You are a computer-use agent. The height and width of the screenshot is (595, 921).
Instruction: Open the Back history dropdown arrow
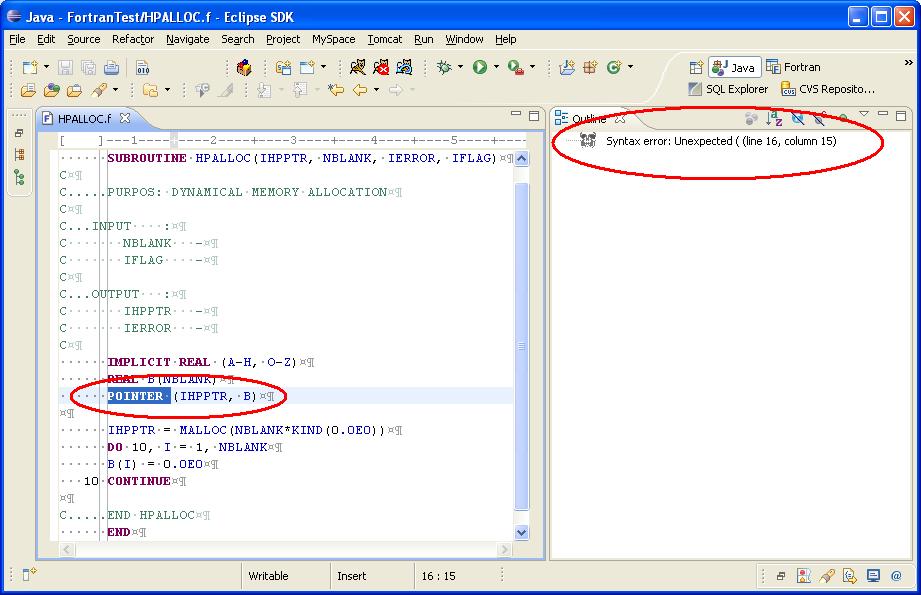click(x=377, y=89)
